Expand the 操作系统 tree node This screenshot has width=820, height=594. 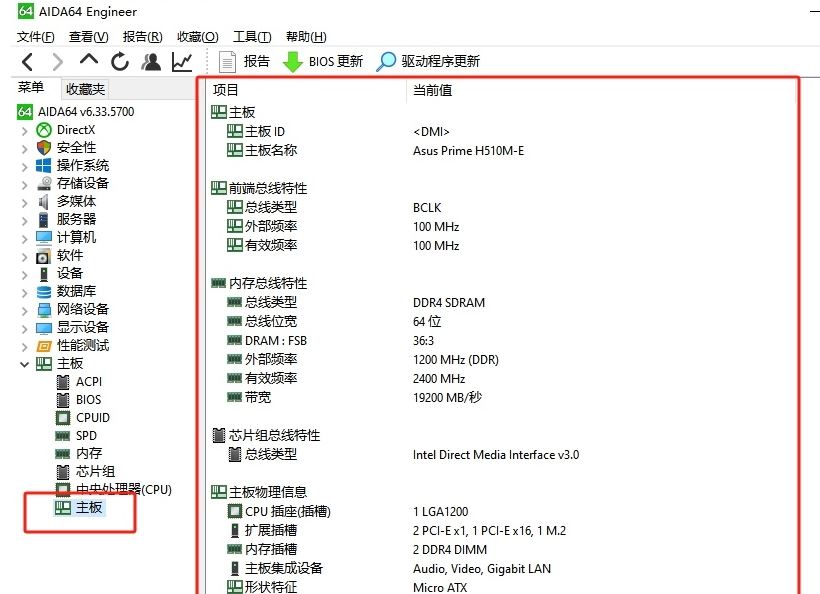(x=24, y=166)
